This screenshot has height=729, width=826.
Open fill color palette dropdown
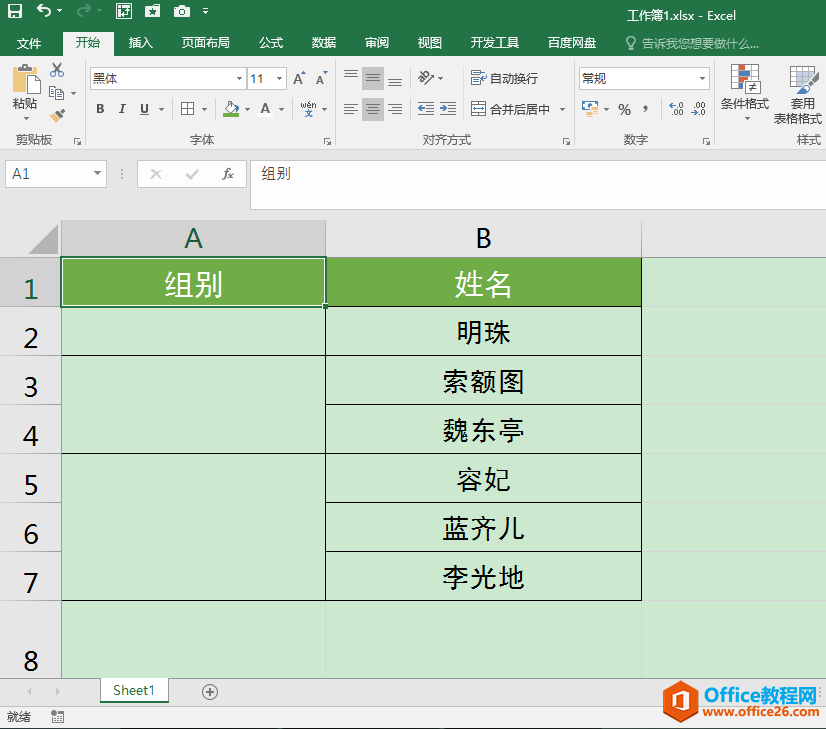coord(248,109)
